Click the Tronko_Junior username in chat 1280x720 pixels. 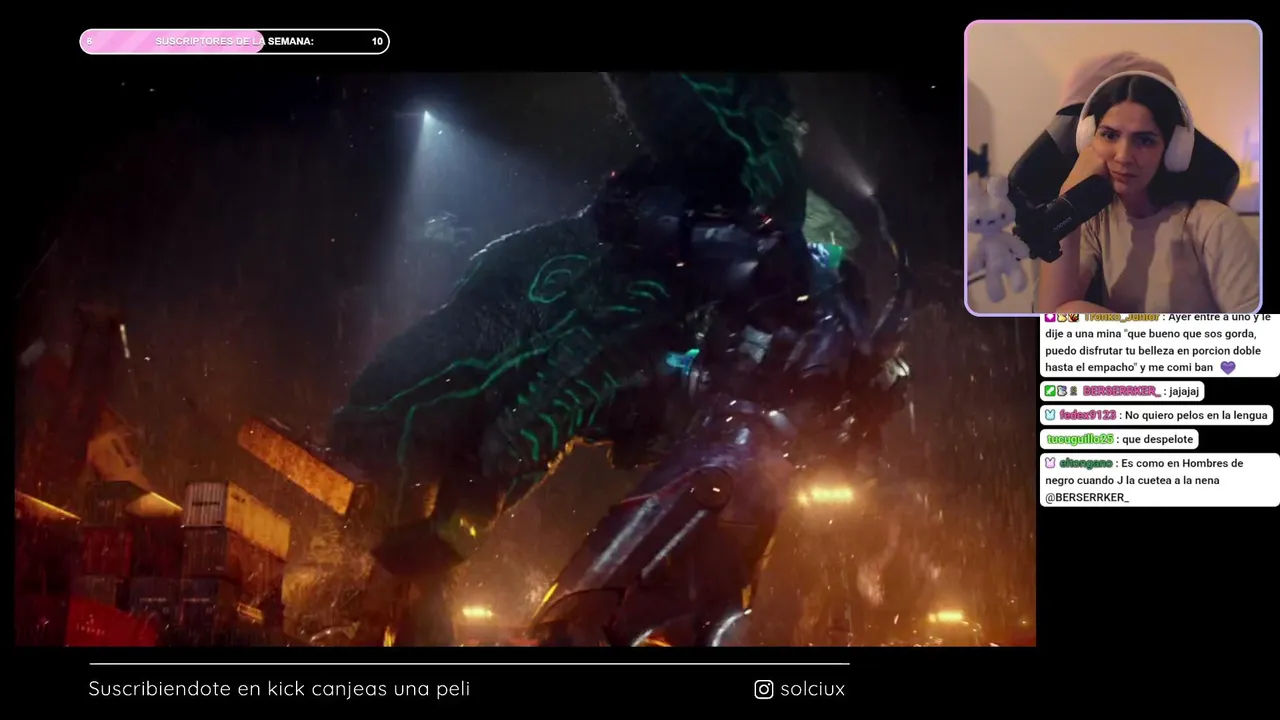click(1121, 318)
